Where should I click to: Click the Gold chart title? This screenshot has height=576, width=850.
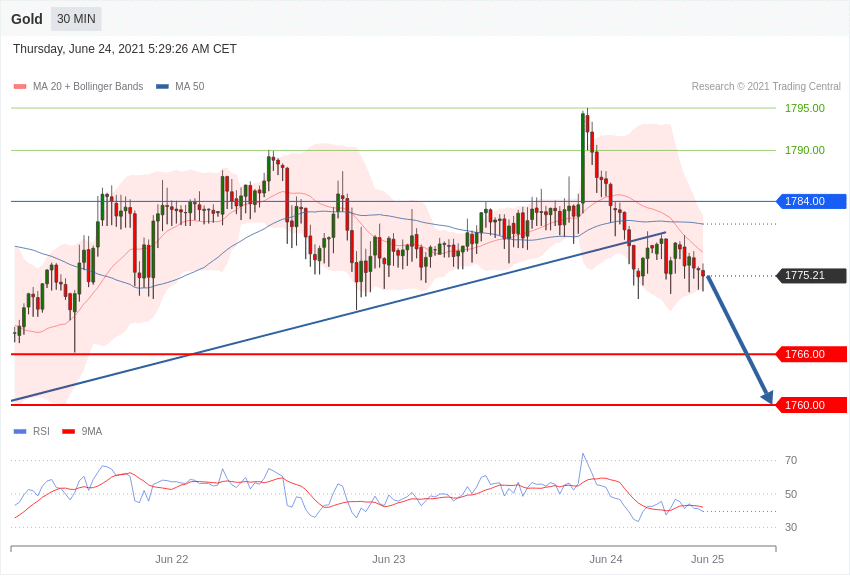(27, 19)
